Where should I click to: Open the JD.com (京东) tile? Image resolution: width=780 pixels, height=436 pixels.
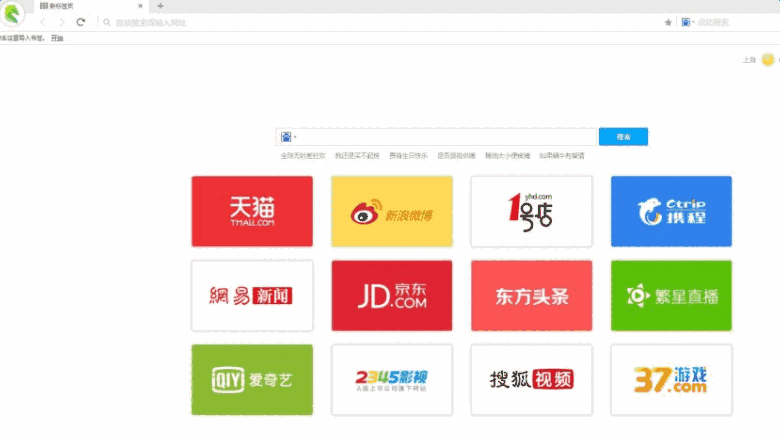(391, 295)
